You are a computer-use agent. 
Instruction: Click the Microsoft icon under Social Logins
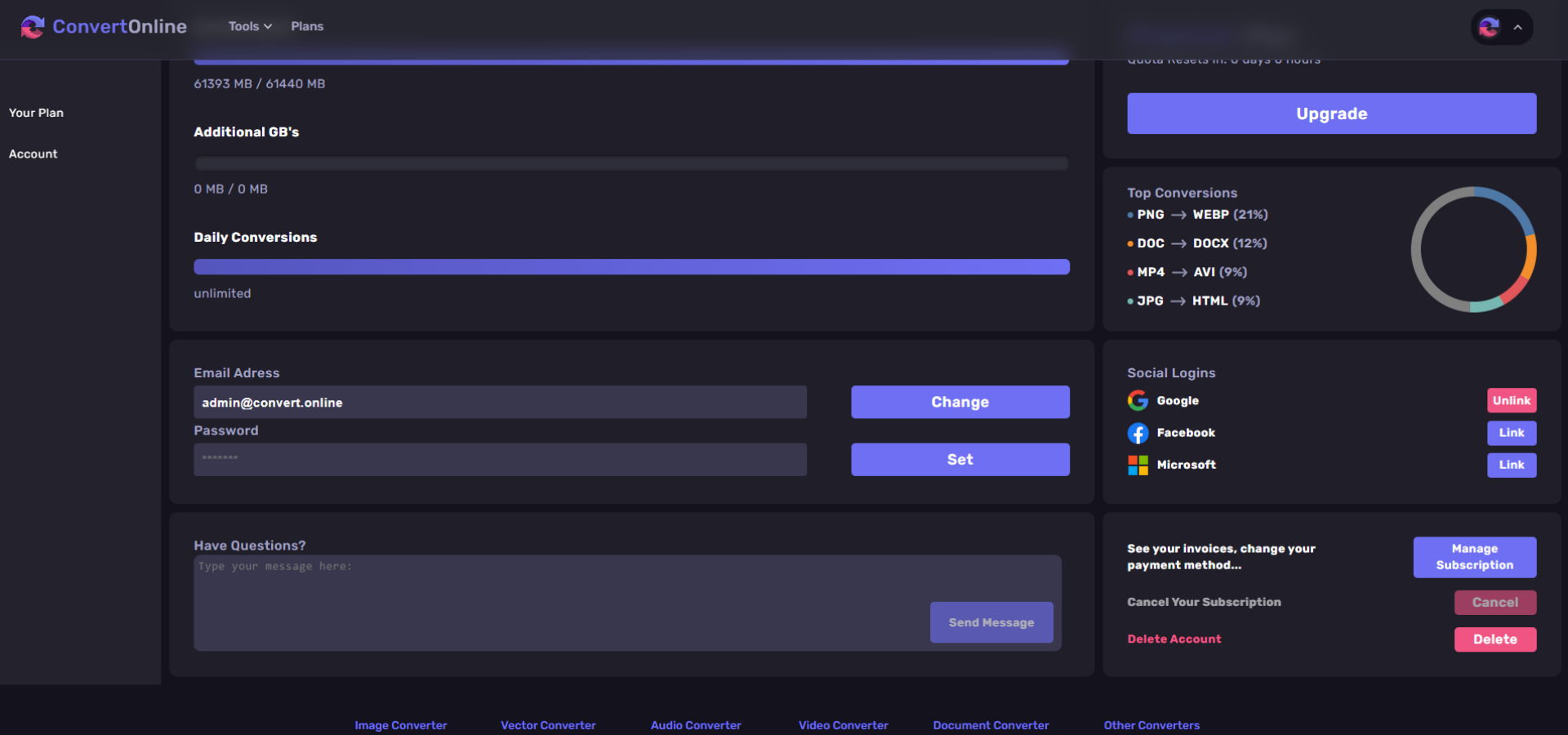[x=1138, y=465]
